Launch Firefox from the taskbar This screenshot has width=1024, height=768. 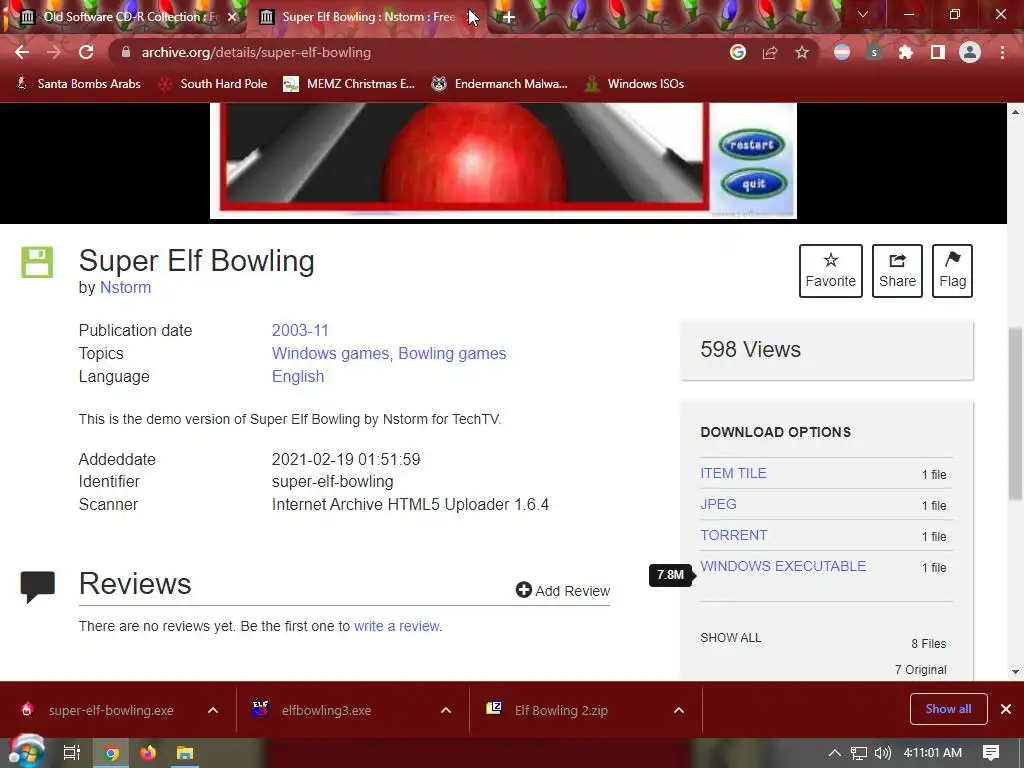point(148,753)
